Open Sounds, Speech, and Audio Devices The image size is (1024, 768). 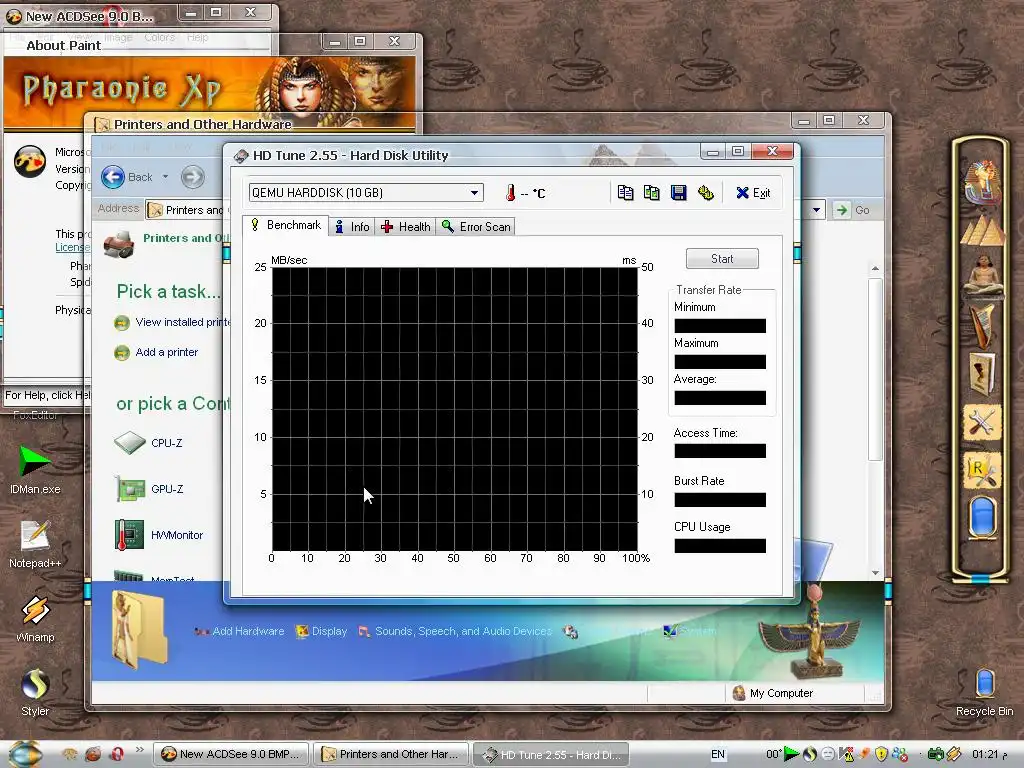click(x=455, y=632)
